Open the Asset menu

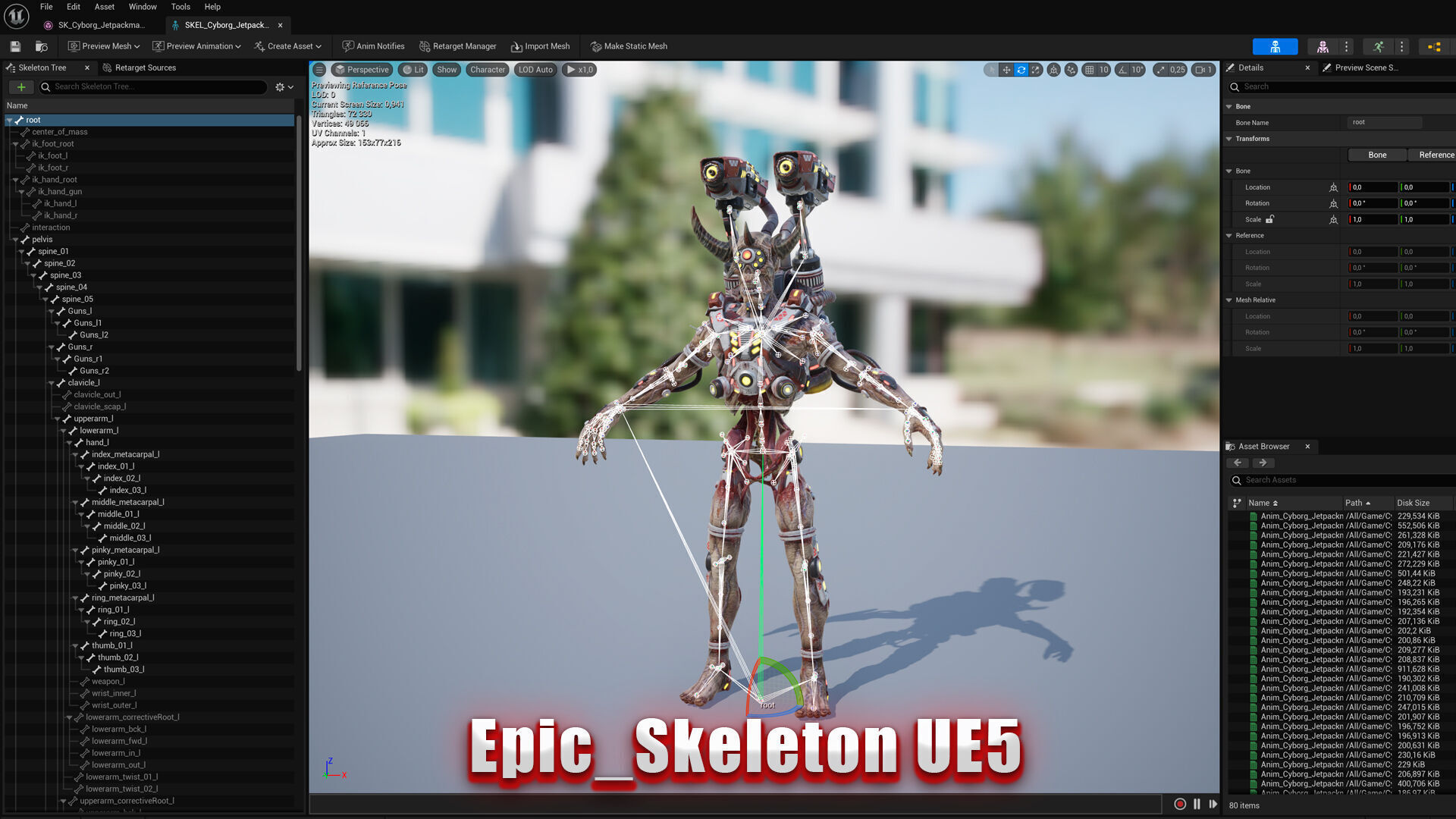pyautogui.click(x=105, y=7)
